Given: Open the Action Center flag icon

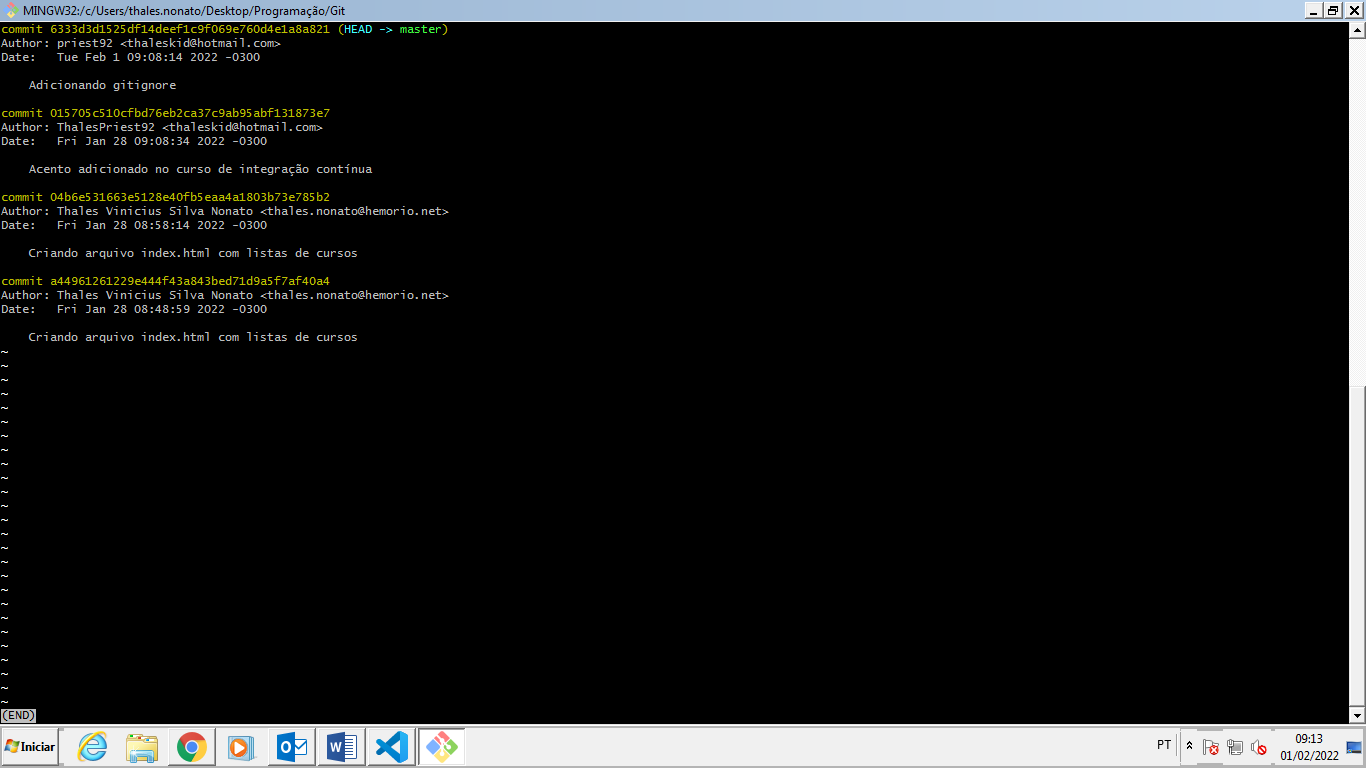Looking at the screenshot, I should coord(1210,747).
